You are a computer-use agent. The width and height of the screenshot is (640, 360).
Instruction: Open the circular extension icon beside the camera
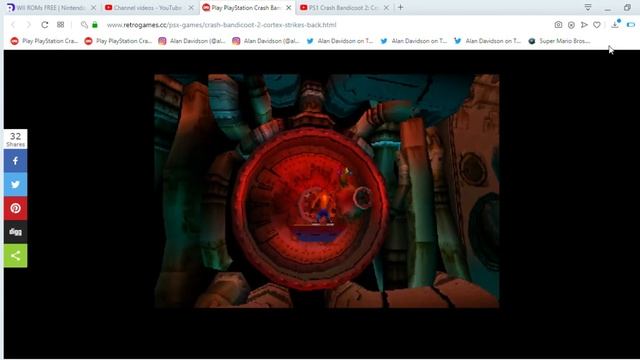pos(571,25)
